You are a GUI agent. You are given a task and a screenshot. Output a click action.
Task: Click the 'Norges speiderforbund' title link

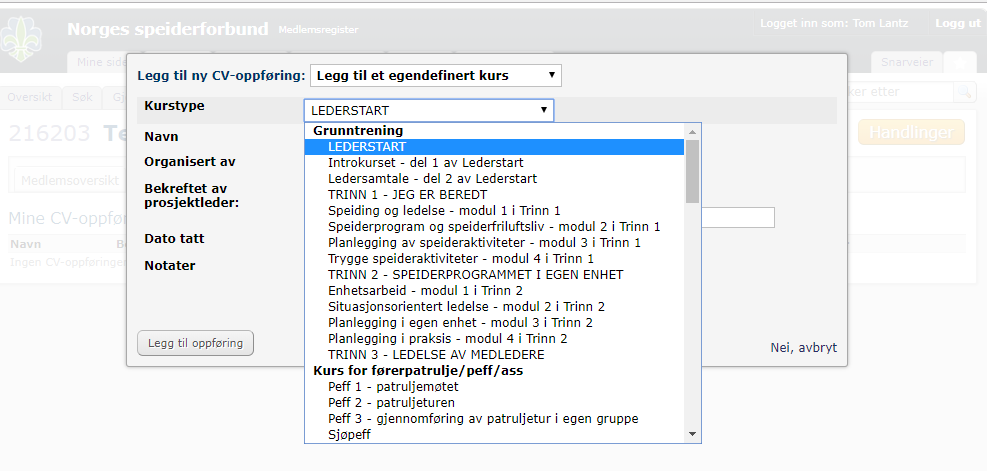167,29
